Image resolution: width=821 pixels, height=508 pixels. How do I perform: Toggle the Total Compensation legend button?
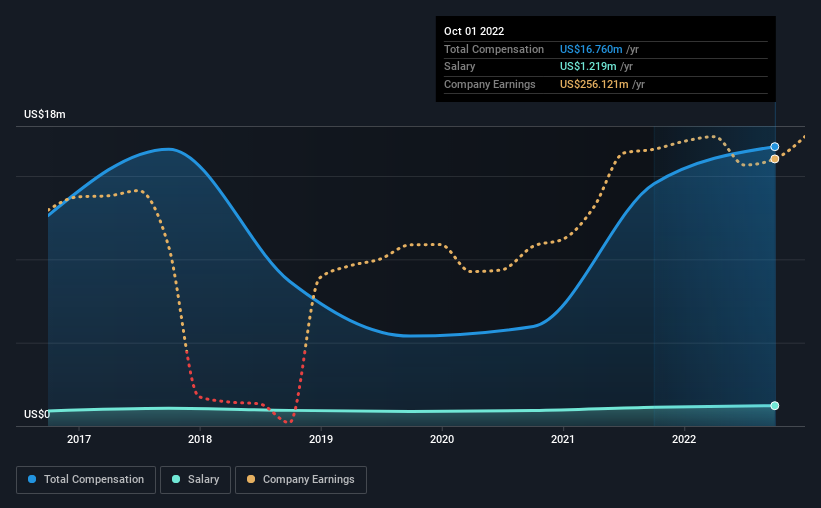tap(86, 480)
